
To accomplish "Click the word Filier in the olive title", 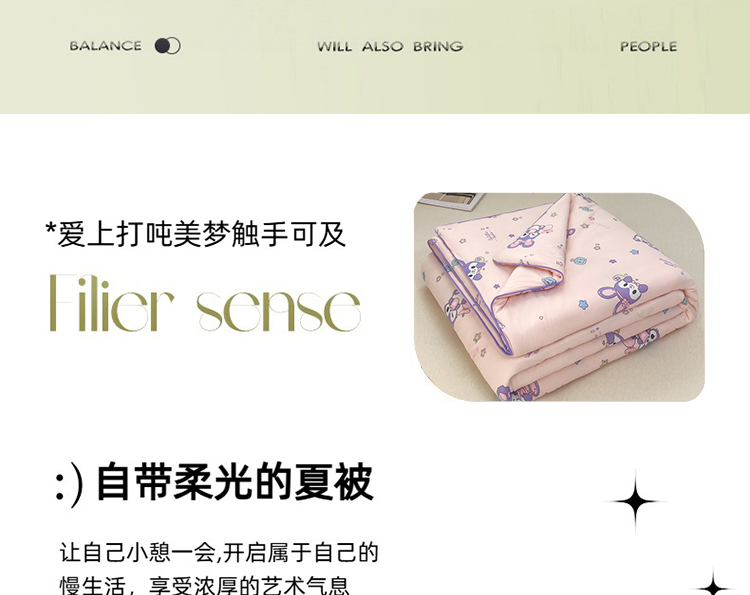I will (x=111, y=303).
